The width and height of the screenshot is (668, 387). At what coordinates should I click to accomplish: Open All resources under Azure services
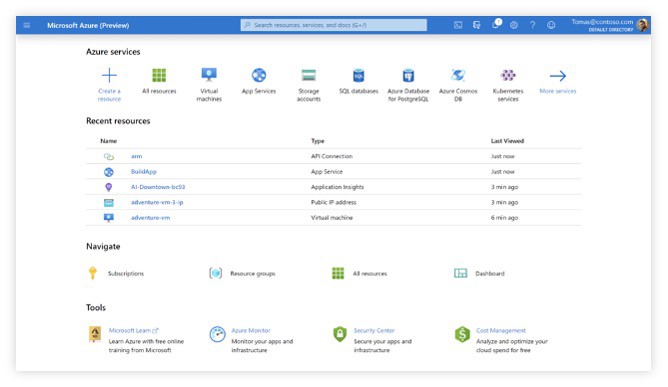159,75
